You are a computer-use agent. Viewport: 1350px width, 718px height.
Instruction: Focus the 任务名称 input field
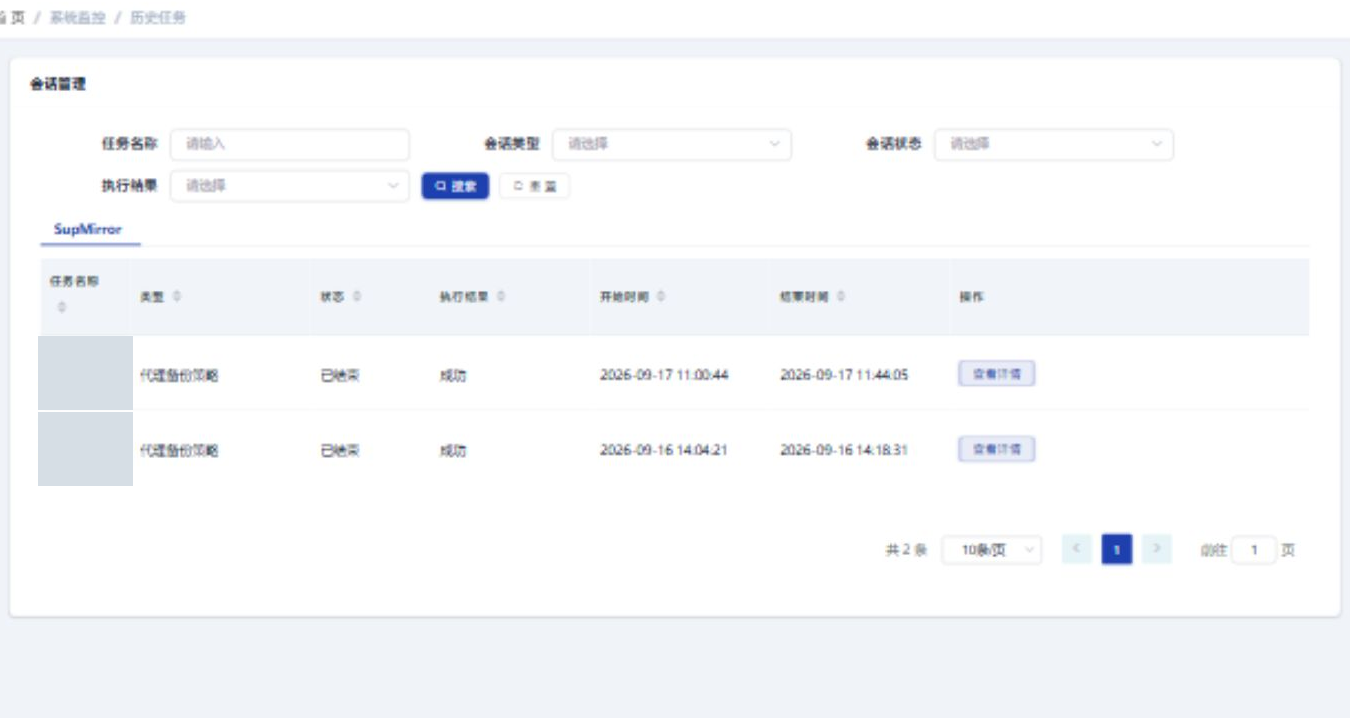[290, 144]
